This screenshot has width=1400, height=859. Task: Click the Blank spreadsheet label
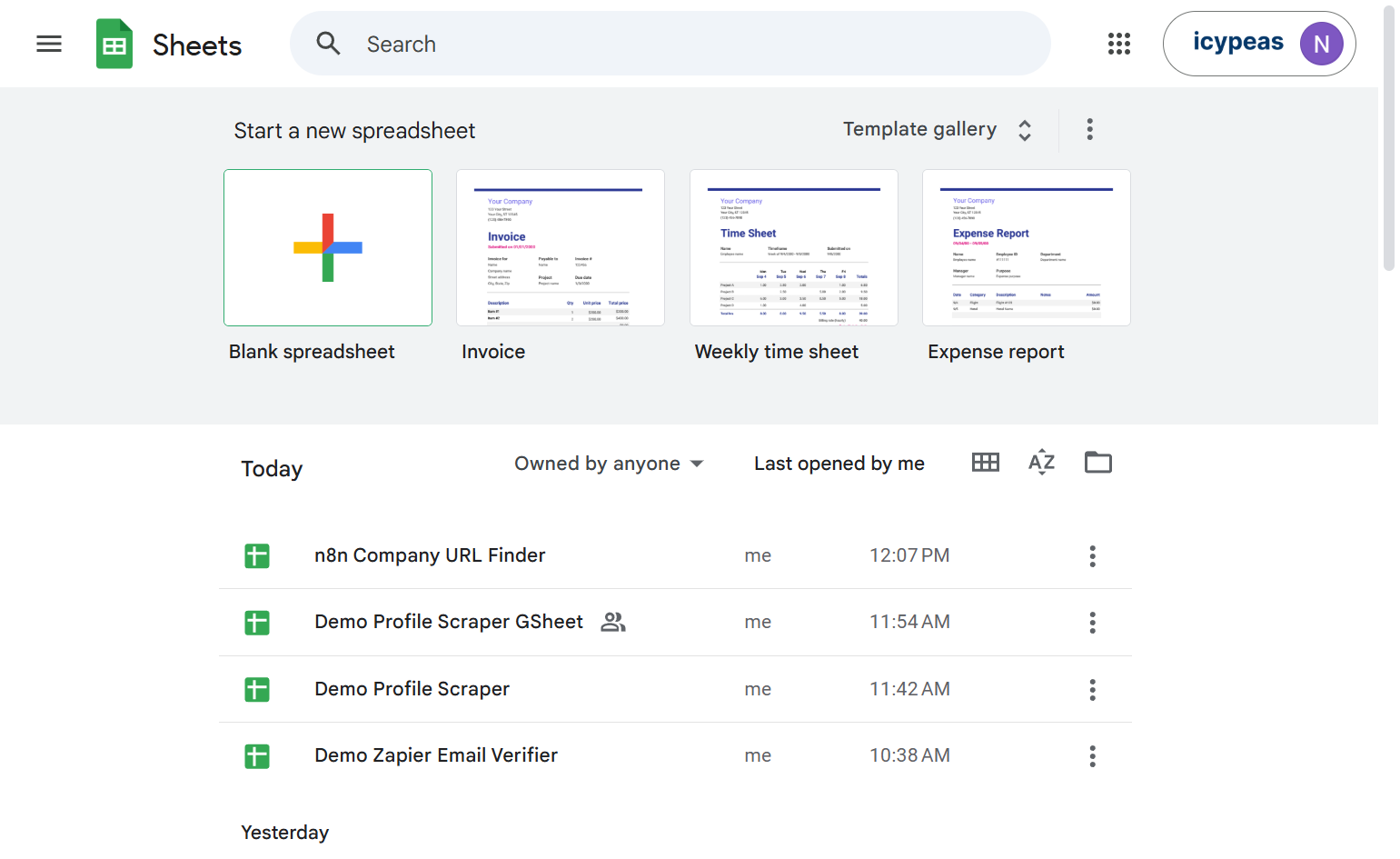(312, 352)
